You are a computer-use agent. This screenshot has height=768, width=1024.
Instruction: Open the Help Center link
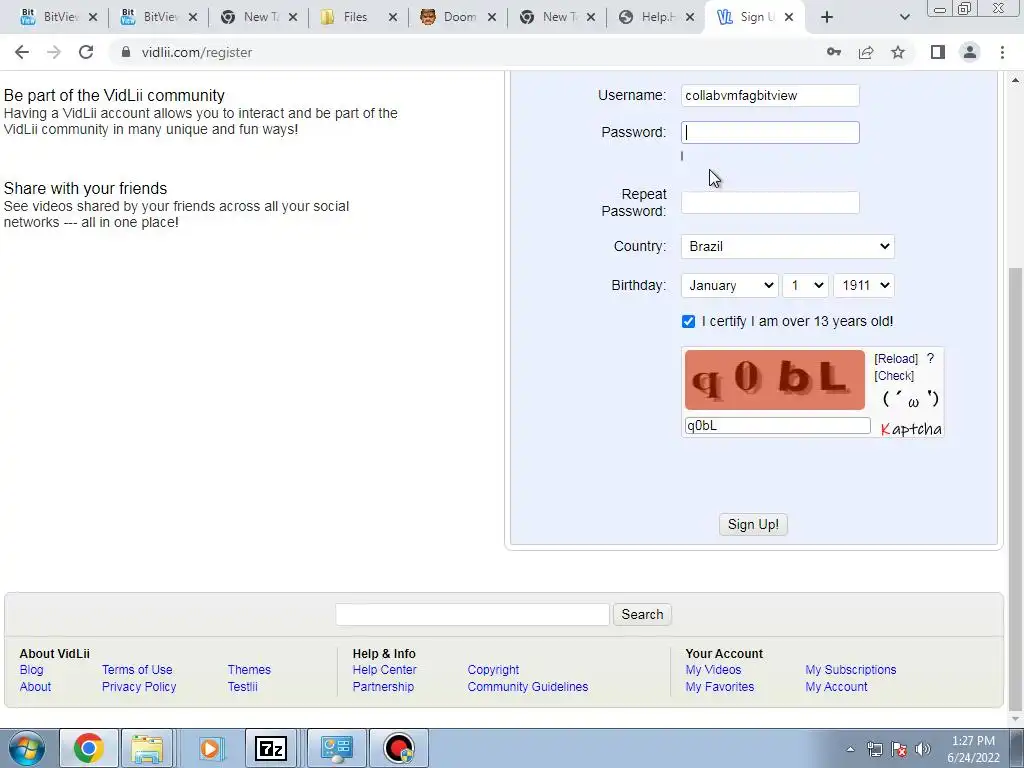tap(385, 669)
